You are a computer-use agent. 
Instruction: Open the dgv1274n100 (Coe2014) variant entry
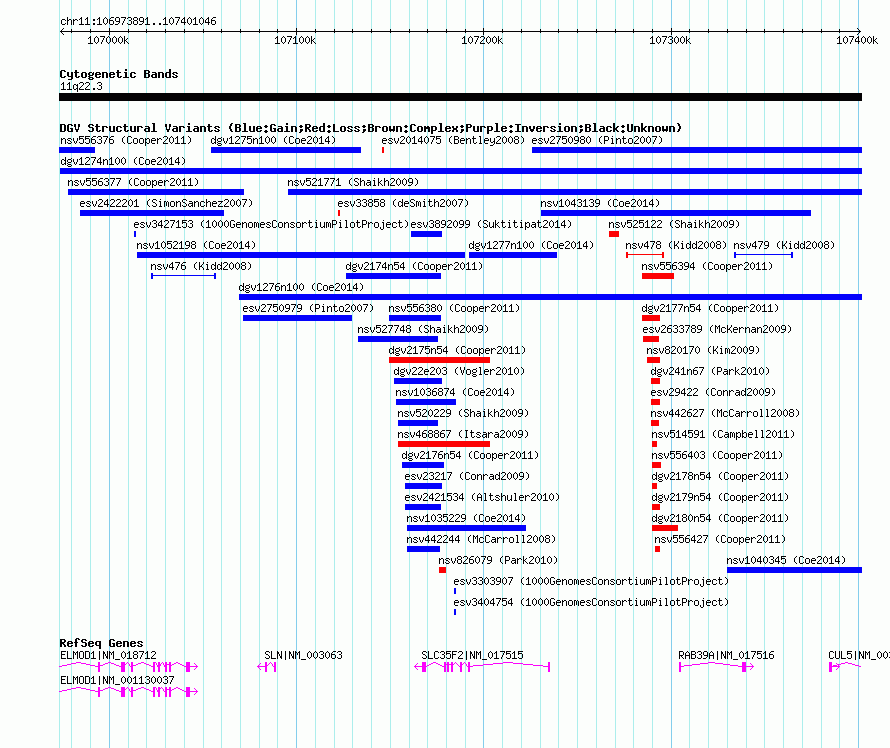(123, 161)
